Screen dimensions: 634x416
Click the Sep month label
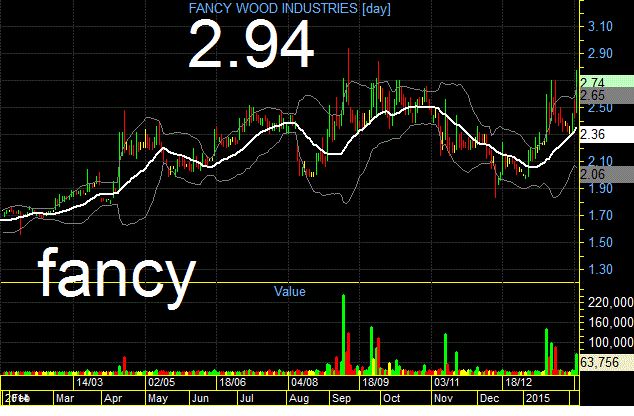(342, 398)
